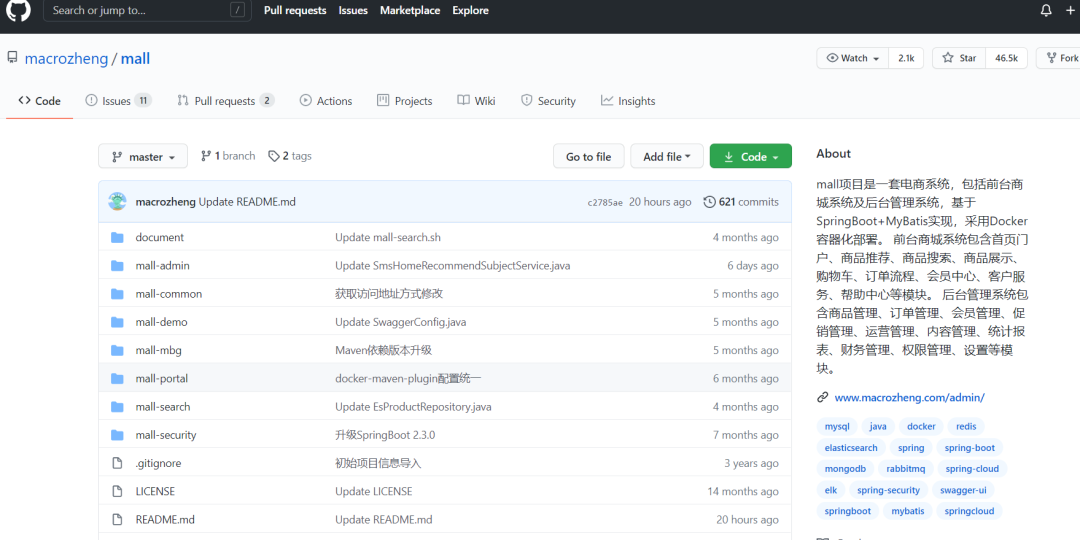1080x540 pixels.
Task: Select the mybatis topic tag
Action: [908, 512]
